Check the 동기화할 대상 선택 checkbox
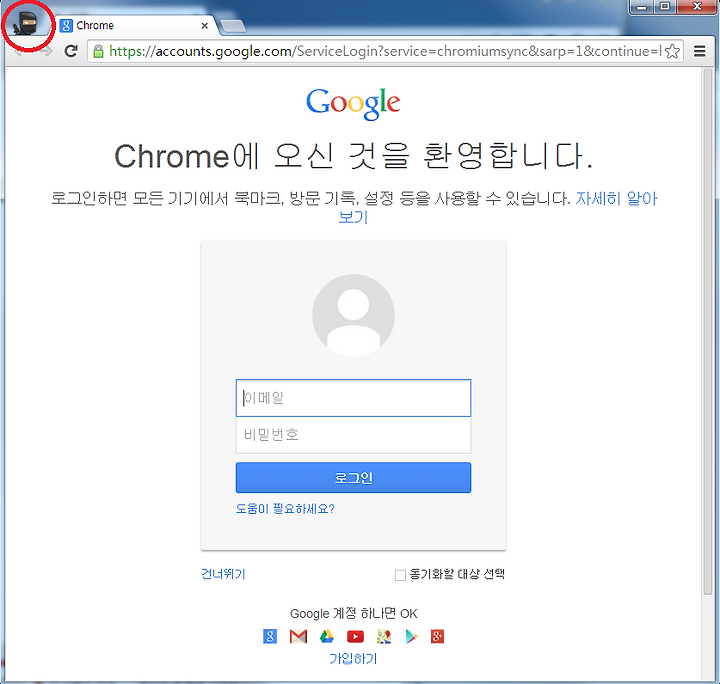Screen dimensions: 720x684 [x=400, y=575]
